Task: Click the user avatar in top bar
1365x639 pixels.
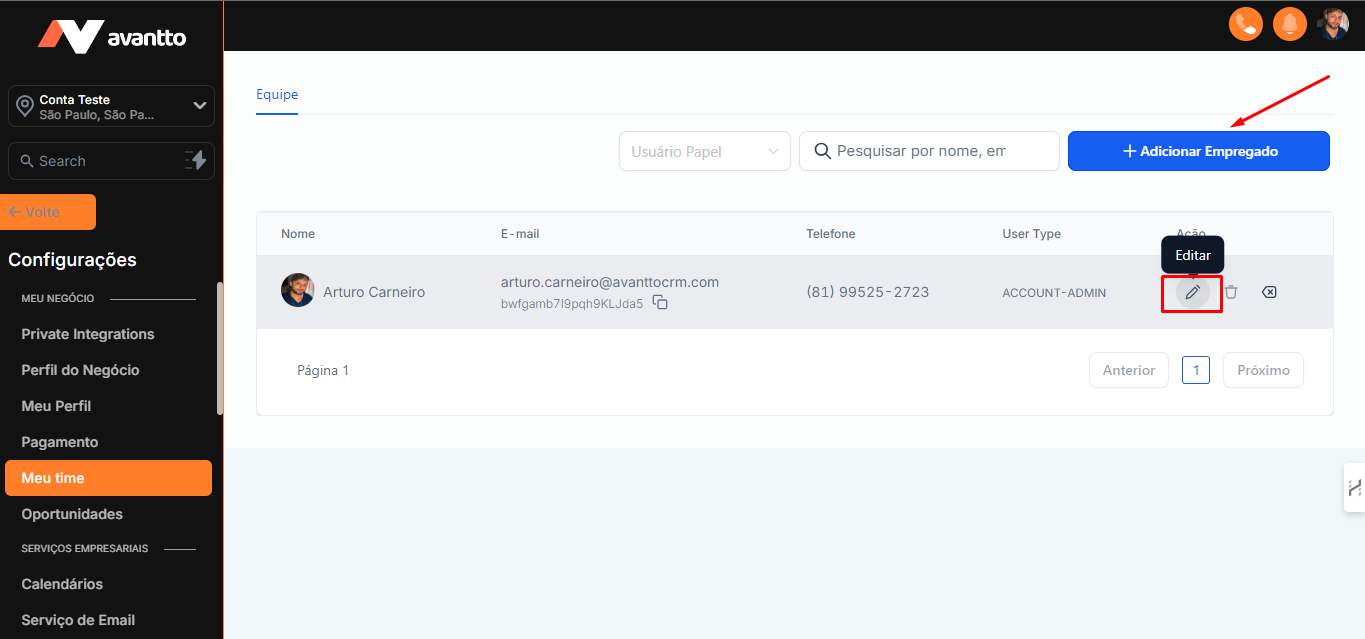Action: 1333,24
